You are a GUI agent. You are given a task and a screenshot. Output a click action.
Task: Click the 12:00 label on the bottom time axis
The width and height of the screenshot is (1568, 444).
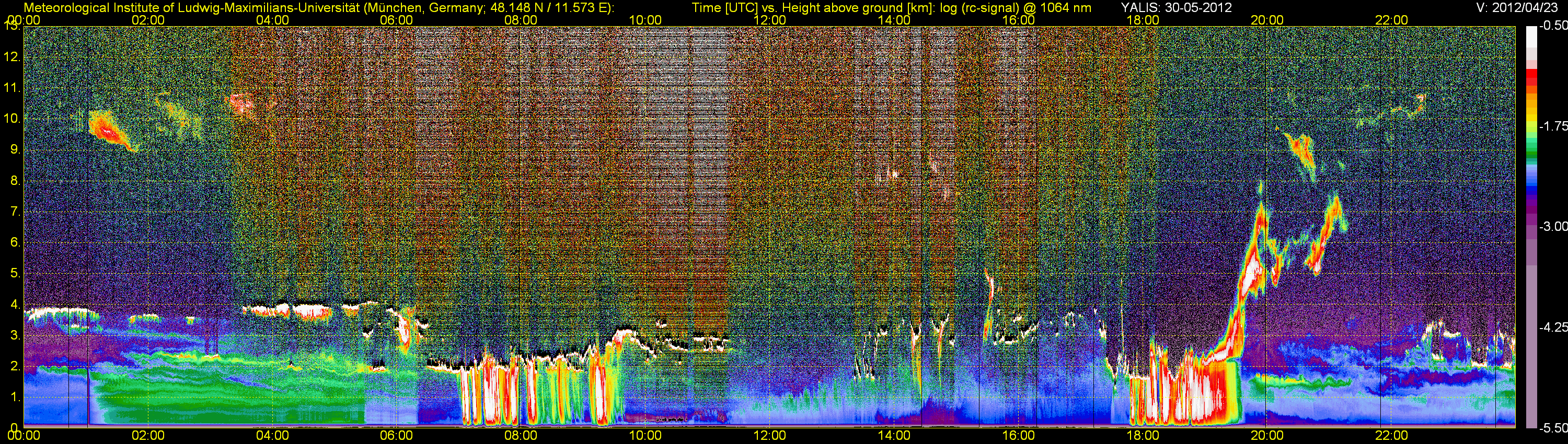click(x=769, y=436)
